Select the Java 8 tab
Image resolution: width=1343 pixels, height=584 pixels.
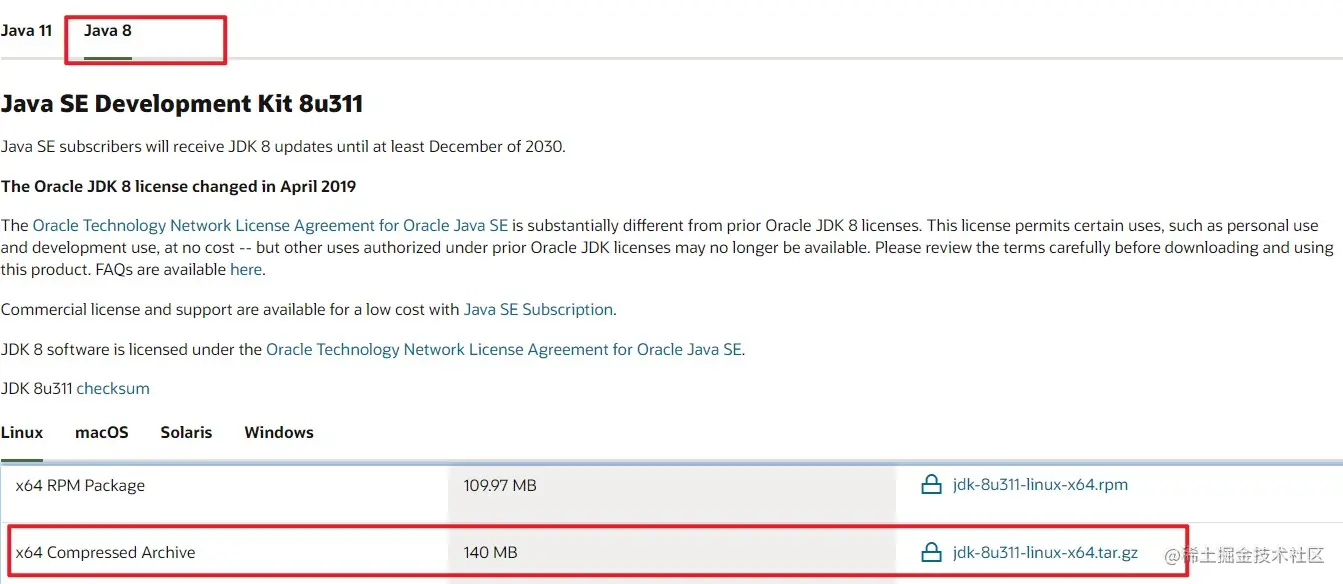pyautogui.click(x=108, y=31)
